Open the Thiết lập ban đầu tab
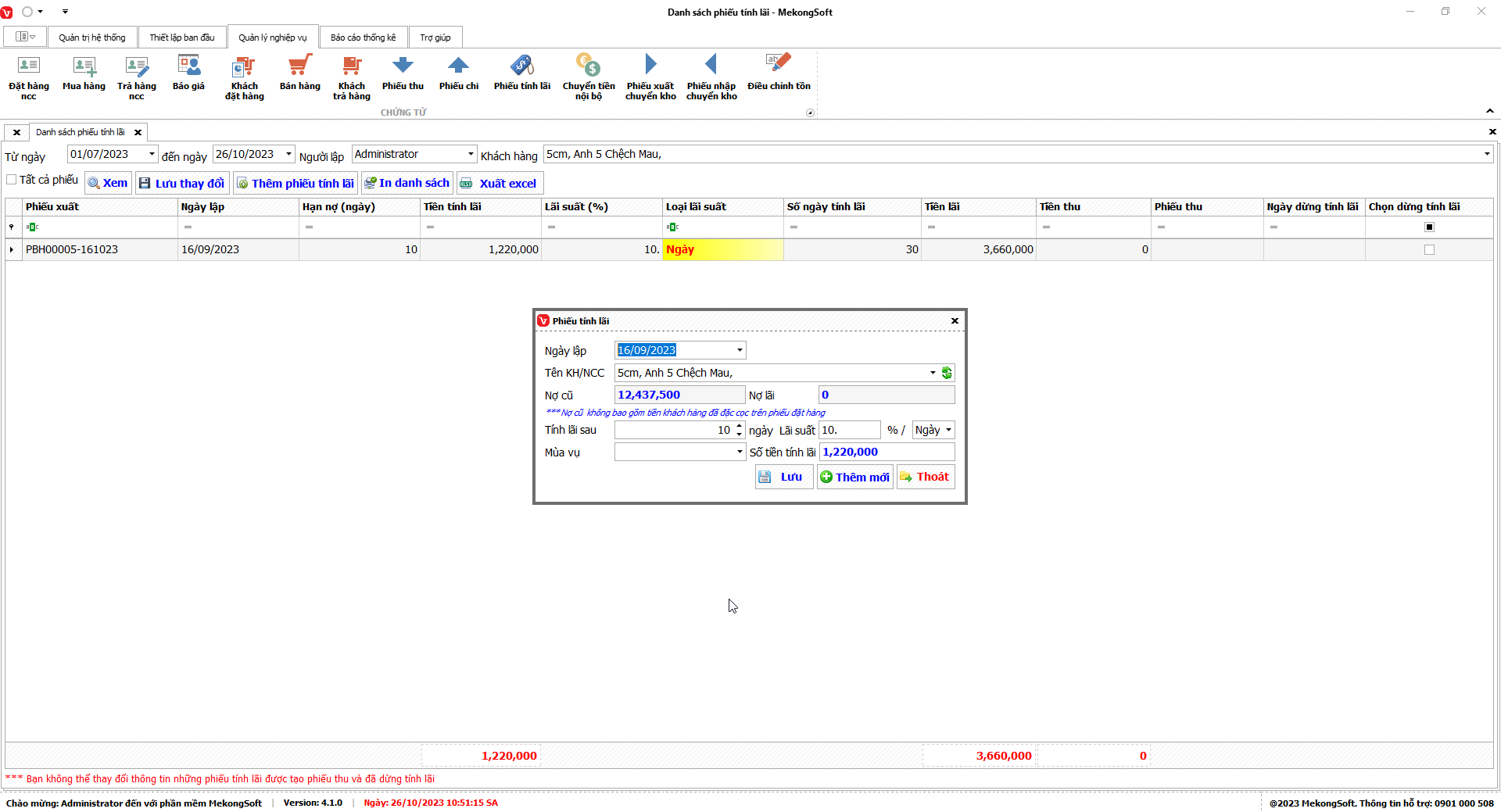Viewport: 1501px width, 812px height. click(181, 38)
